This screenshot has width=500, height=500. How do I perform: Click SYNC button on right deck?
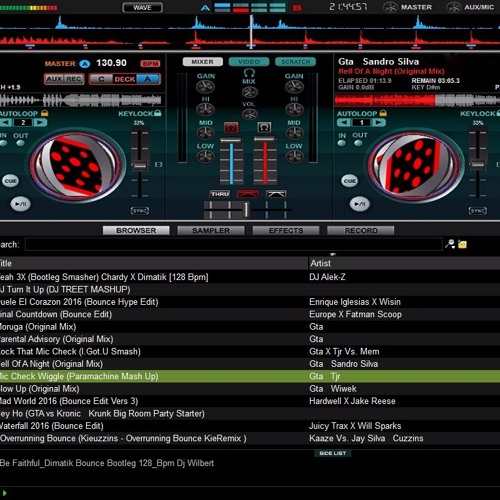pyautogui.click(x=478, y=211)
